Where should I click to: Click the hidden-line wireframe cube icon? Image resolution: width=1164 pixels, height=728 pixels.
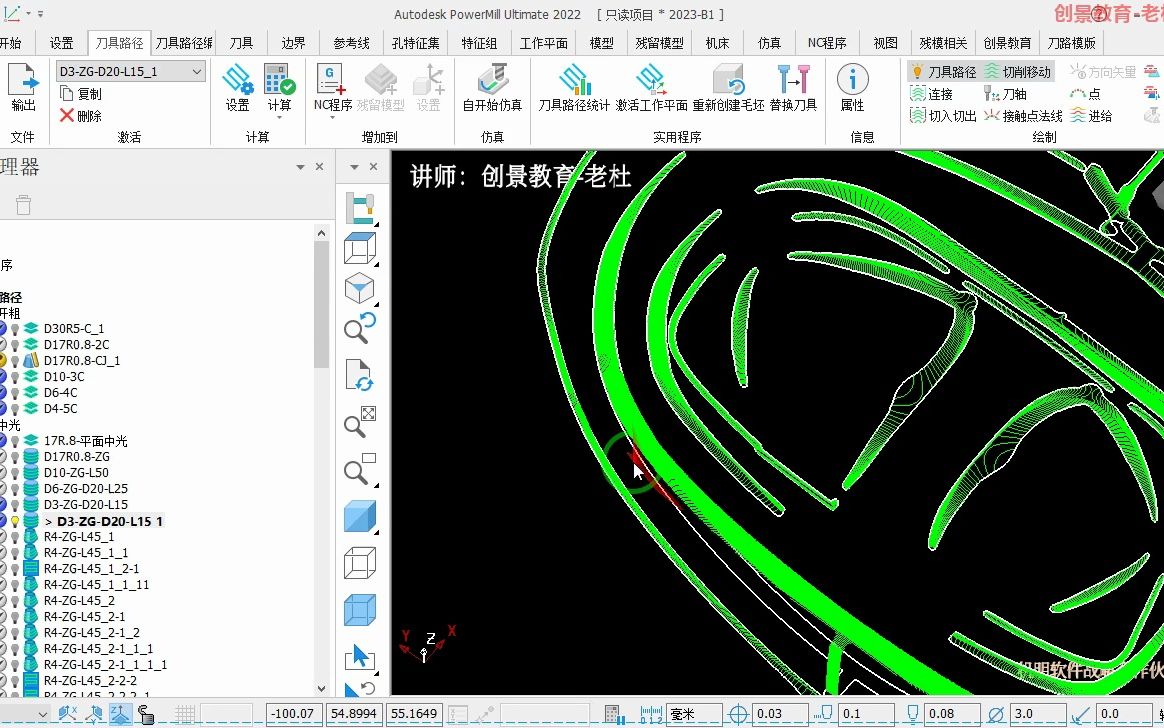click(360, 563)
